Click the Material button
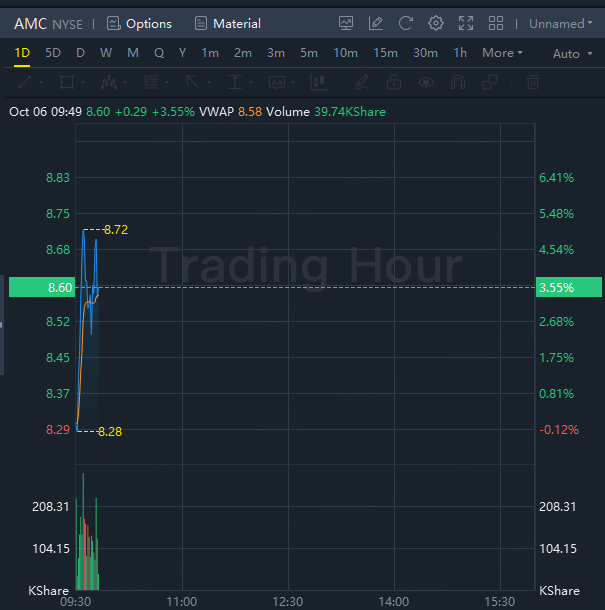The image size is (605, 610). pyautogui.click(x=228, y=24)
